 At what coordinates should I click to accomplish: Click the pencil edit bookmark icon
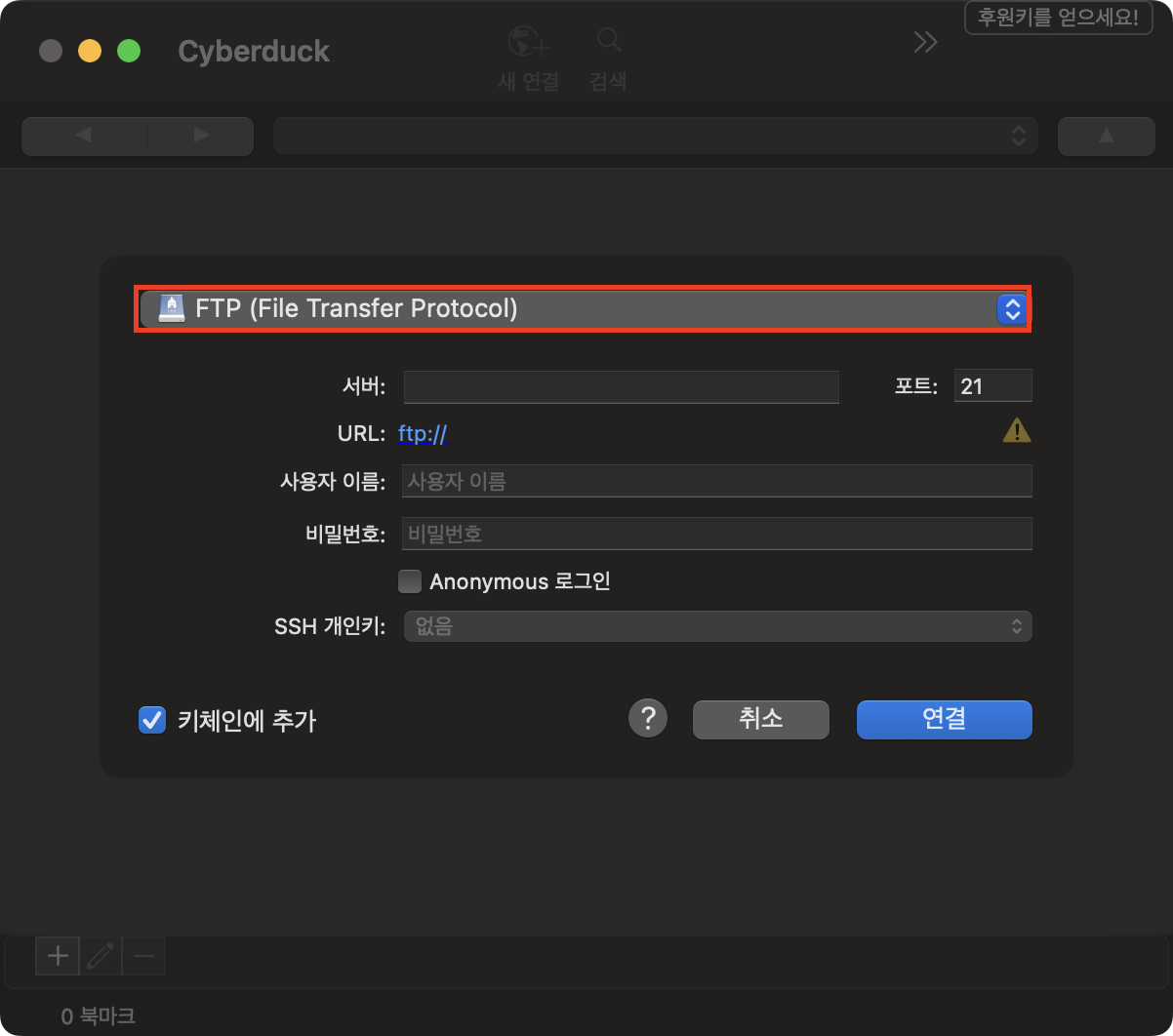click(100, 956)
